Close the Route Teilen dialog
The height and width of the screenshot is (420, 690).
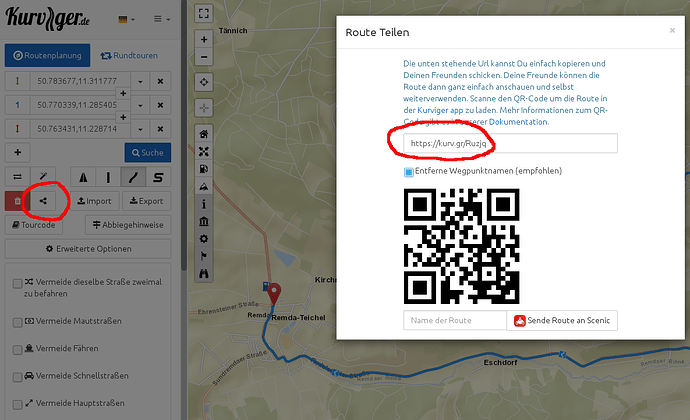(x=672, y=30)
